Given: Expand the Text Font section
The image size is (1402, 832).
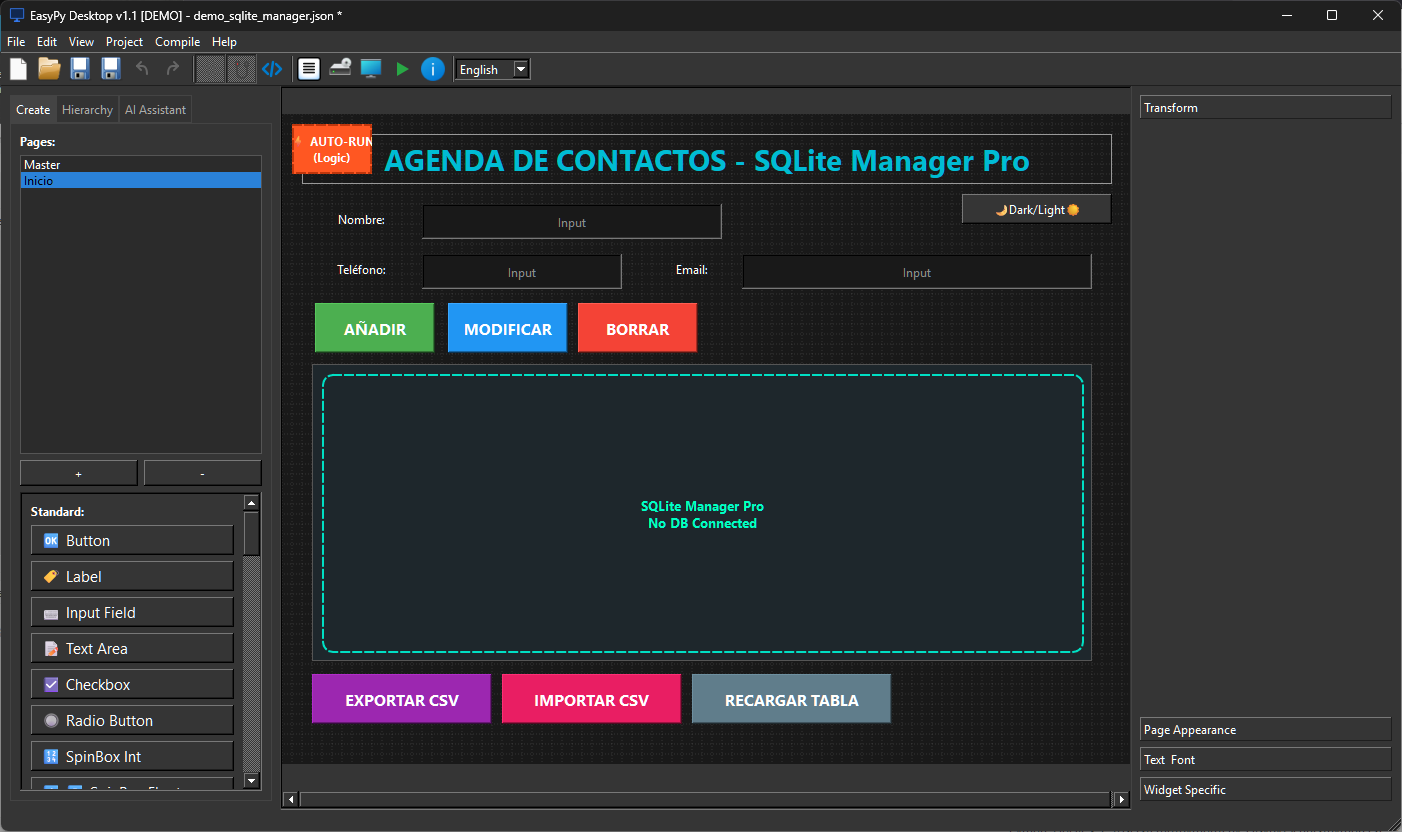Looking at the screenshot, I should coord(1265,759).
